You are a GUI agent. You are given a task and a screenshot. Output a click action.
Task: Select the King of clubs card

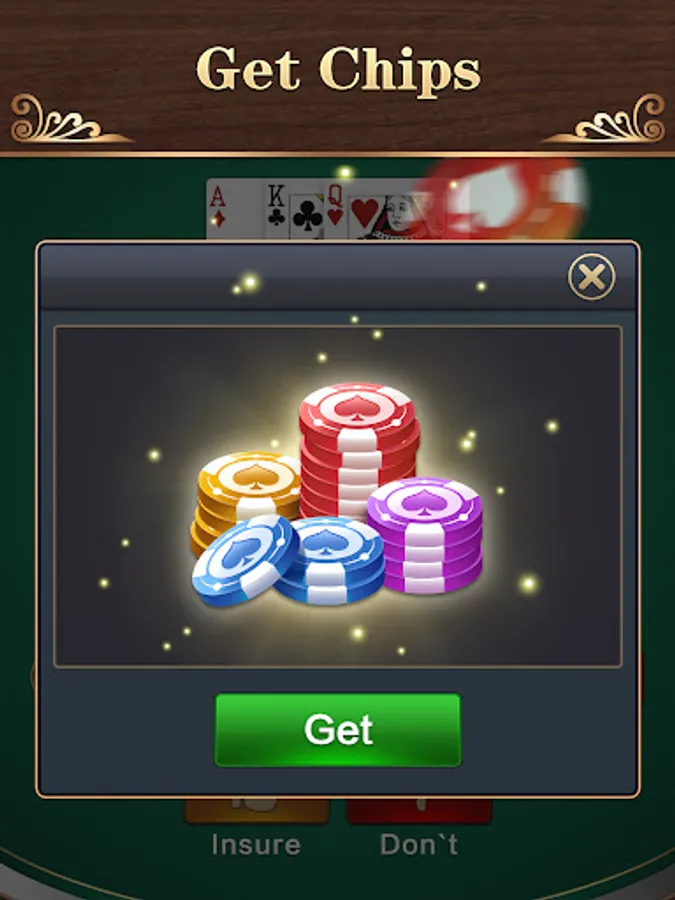click(x=294, y=210)
